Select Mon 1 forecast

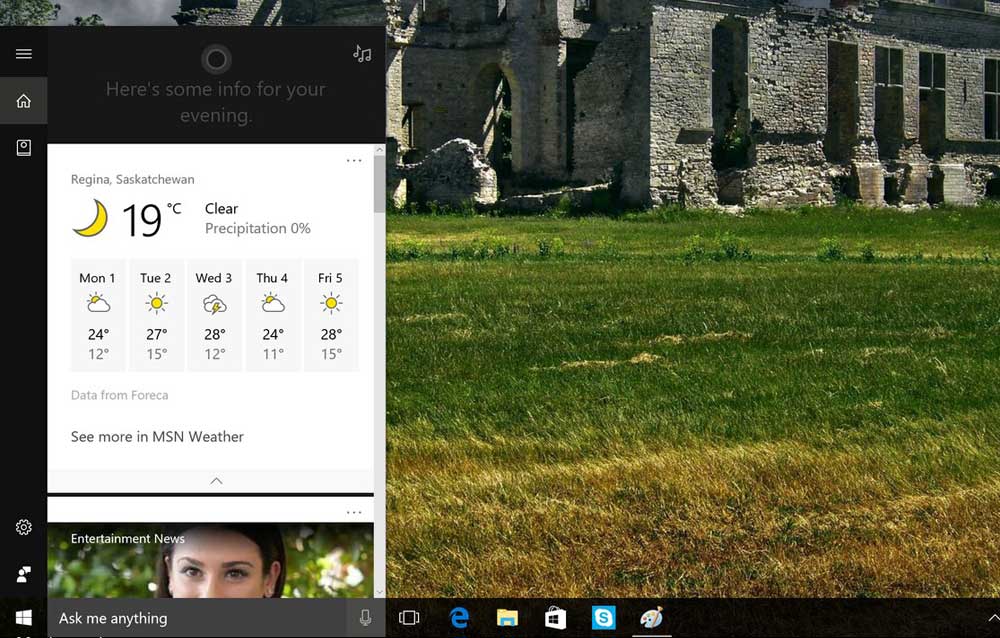pyautogui.click(x=98, y=315)
